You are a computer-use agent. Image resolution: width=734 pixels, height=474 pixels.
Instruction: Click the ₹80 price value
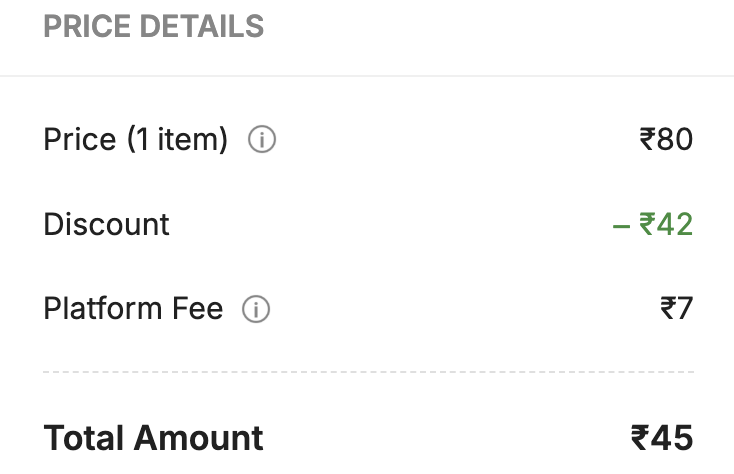(666, 140)
